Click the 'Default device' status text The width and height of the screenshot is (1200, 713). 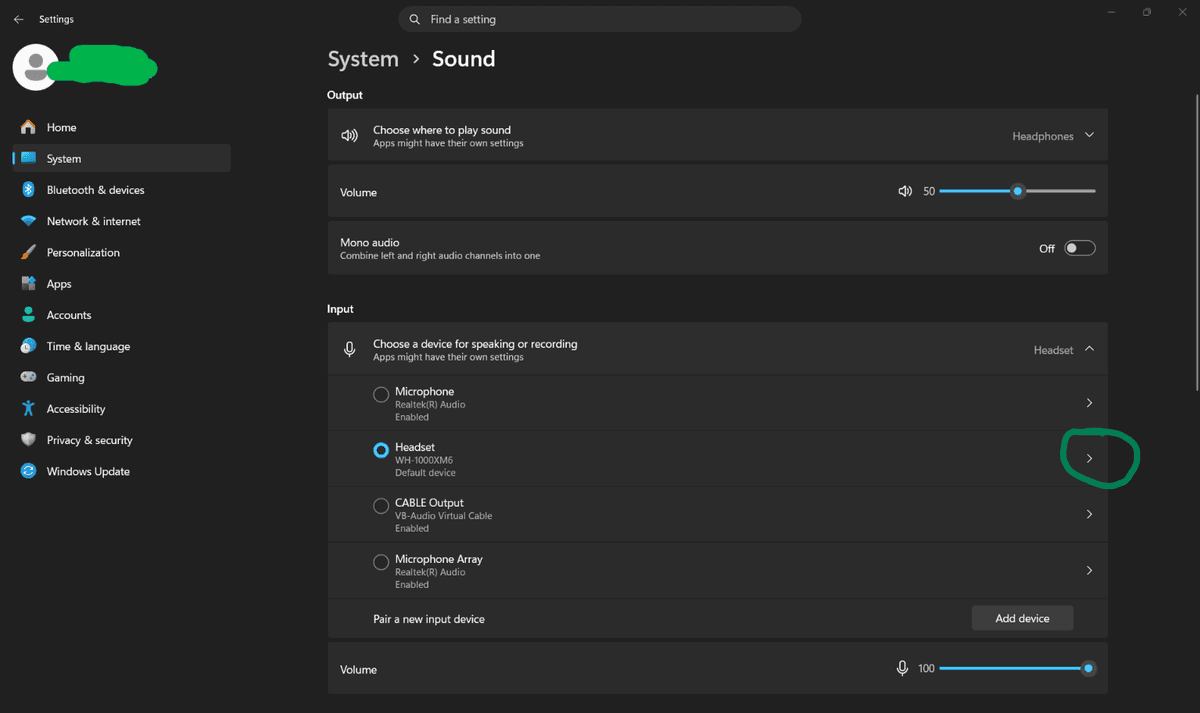point(425,473)
